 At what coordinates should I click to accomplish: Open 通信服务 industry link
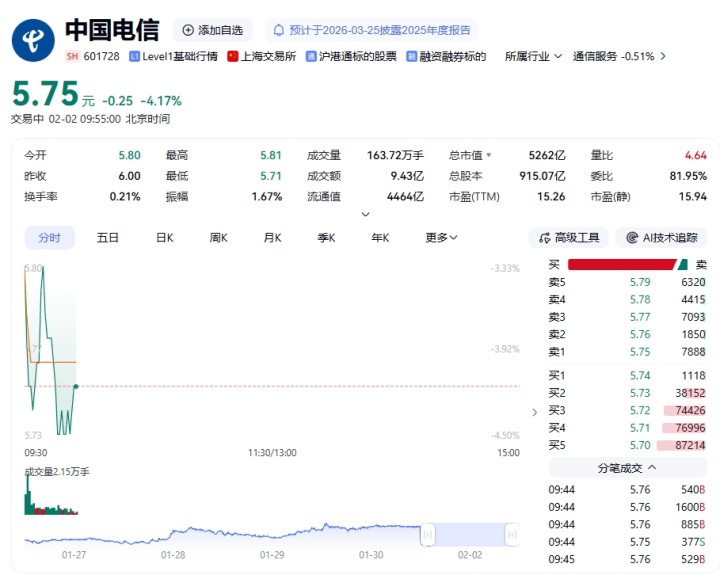(595, 56)
